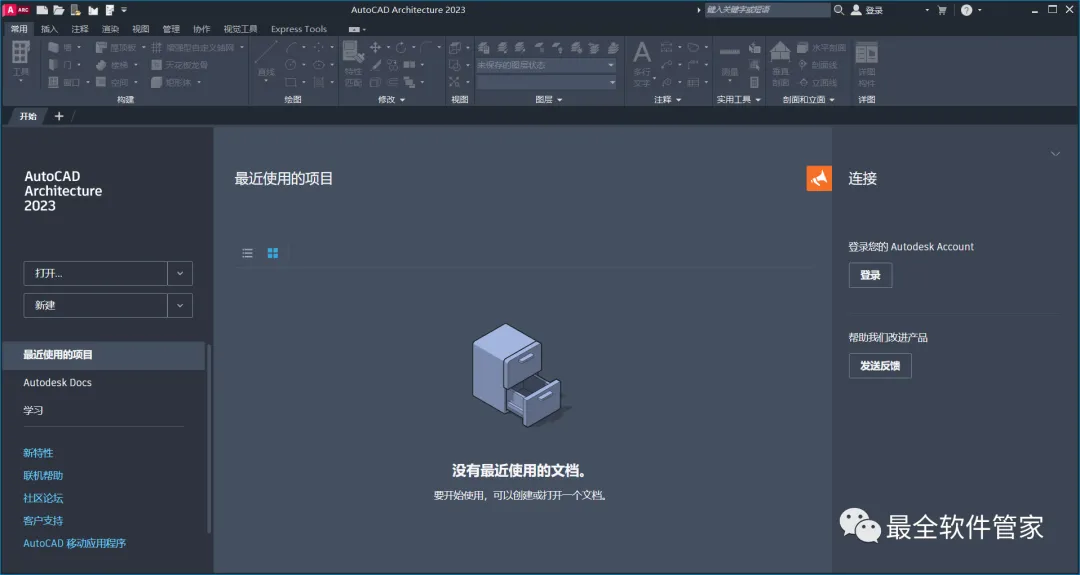1080x575 pixels.
Task: Switch to the 渲染 ribbon tab
Action: coord(110,29)
